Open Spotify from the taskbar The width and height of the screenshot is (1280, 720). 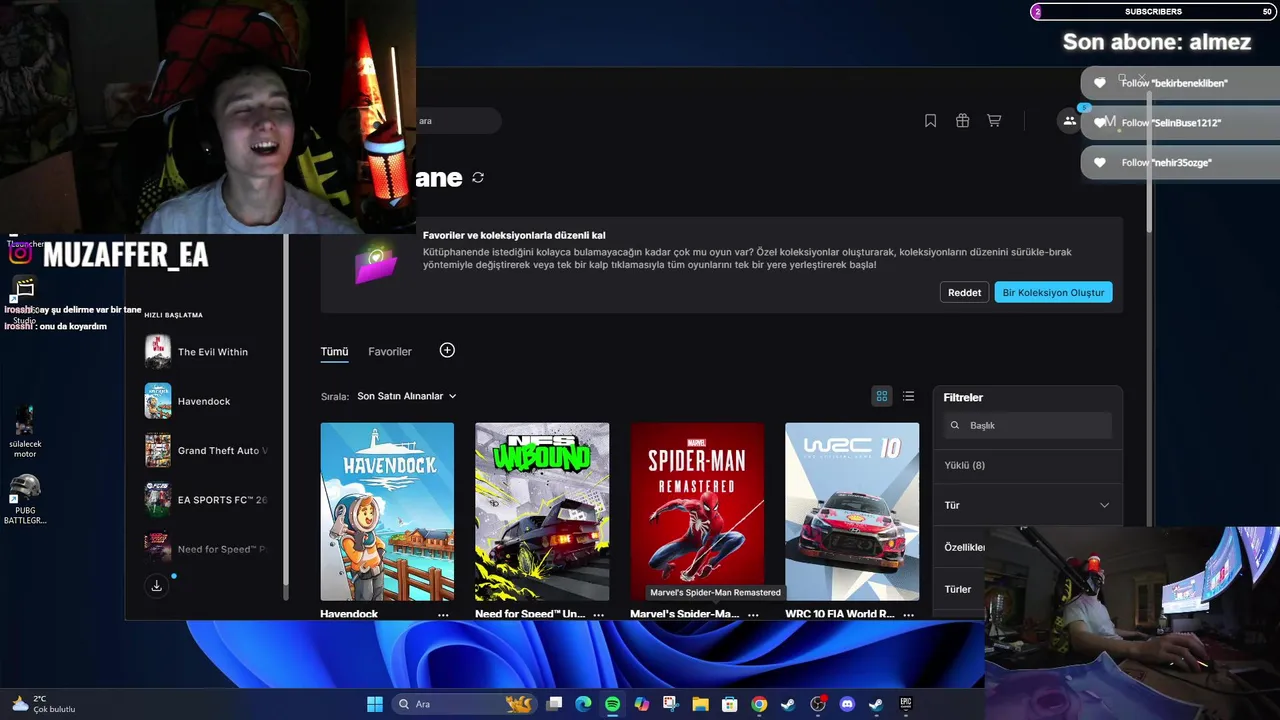coord(612,704)
